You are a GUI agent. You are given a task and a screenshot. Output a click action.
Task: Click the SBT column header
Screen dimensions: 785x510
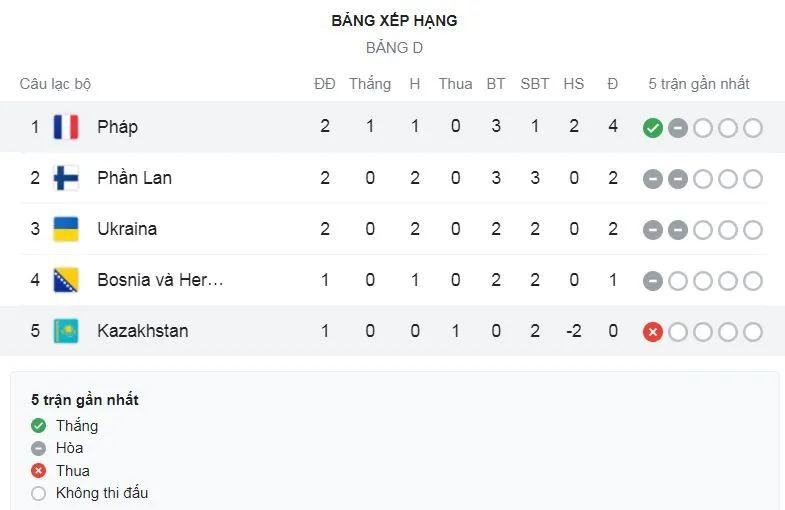tap(535, 84)
